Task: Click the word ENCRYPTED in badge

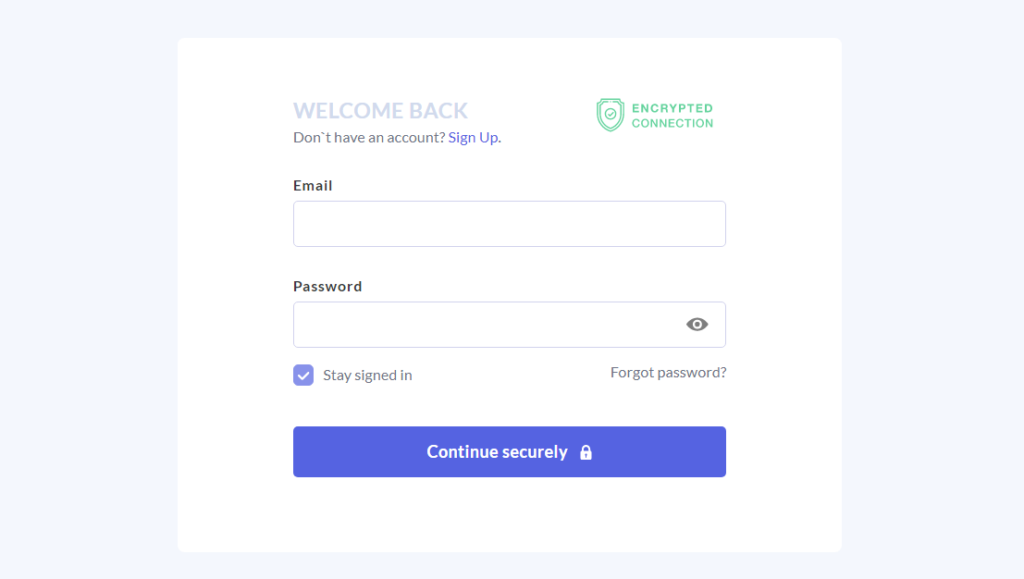Action: pos(672,108)
